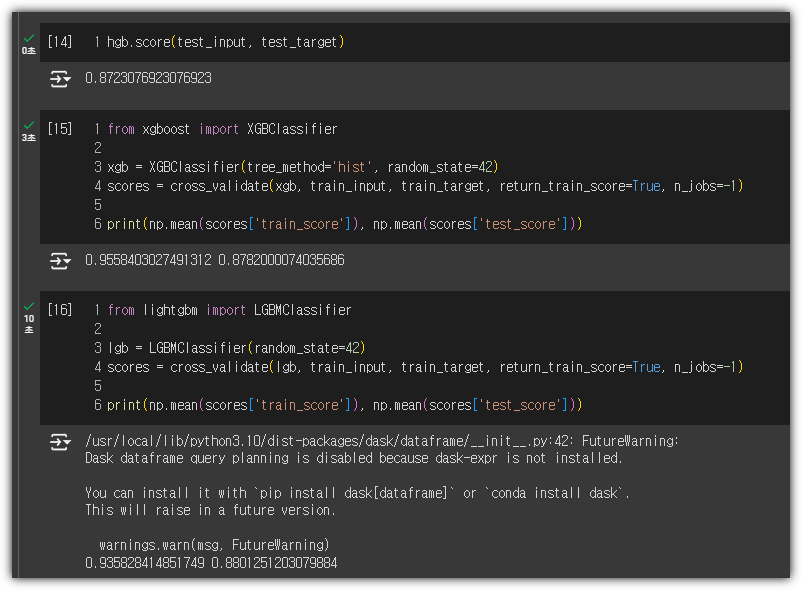Click execution count [15] run indicator
This screenshot has height=591, width=803.
tap(60, 129)
